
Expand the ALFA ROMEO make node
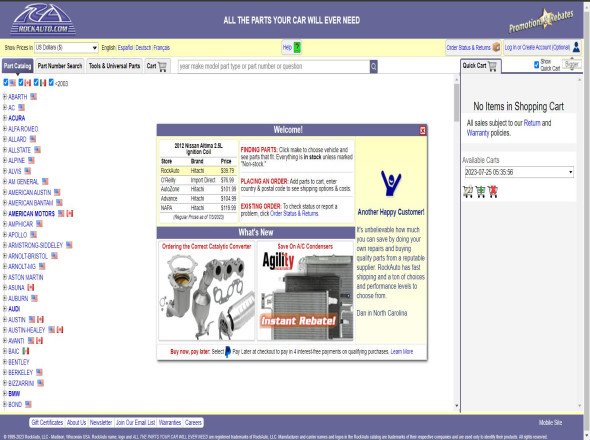pos(5,129)
